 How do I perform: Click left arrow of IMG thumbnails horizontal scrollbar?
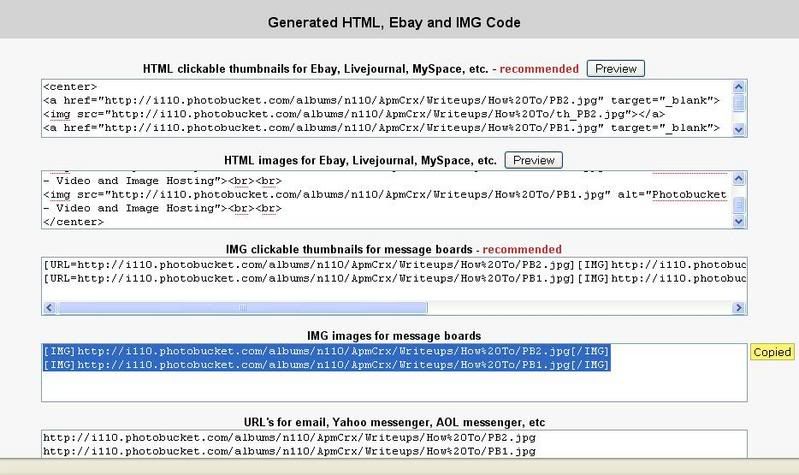(x=49, y=308)
